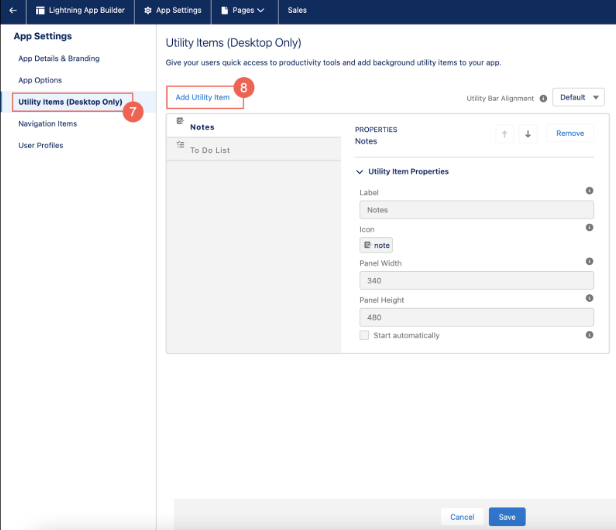Click the Panel Width info icon
Viewport: 616px width, 530px height.
[x=589, y=262]
